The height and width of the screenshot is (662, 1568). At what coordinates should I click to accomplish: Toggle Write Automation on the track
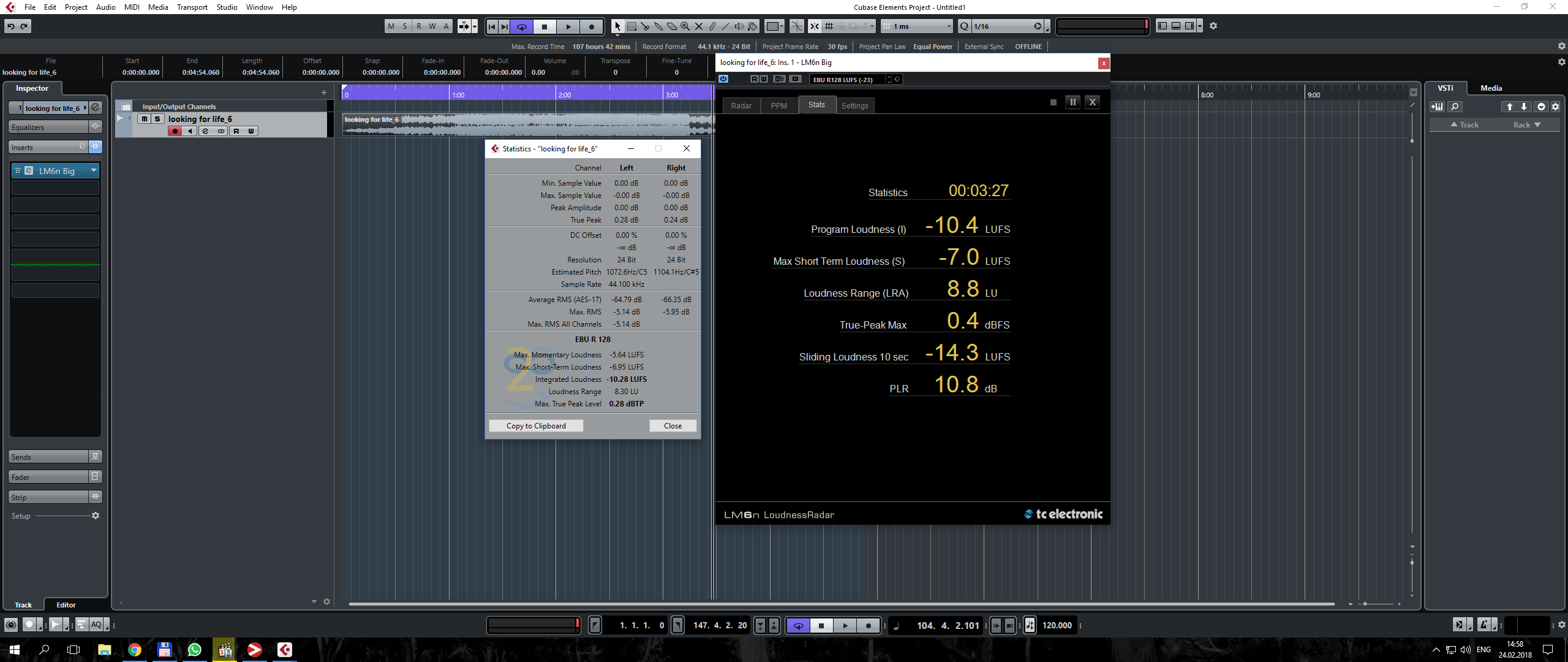coord(251,131)
